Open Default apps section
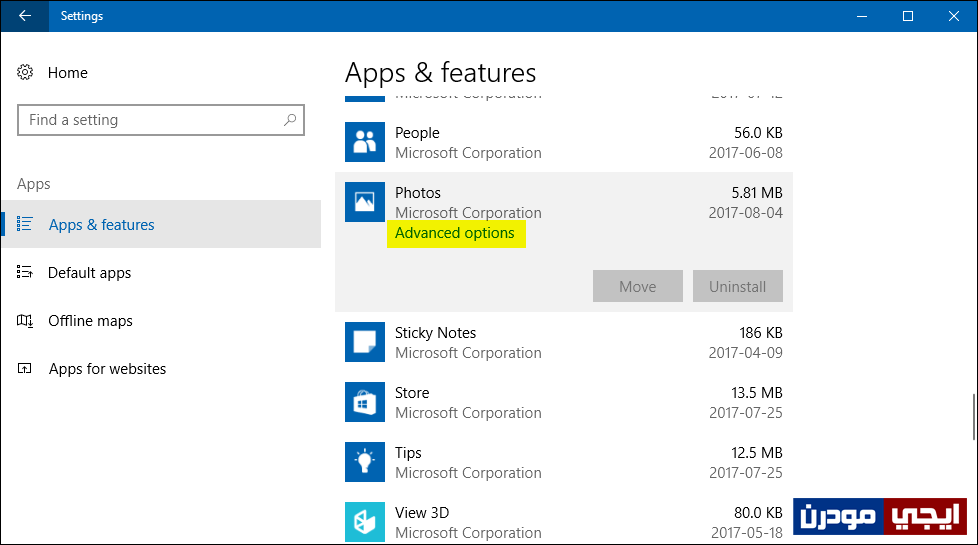The image size is (978, 545). point(89,272)
